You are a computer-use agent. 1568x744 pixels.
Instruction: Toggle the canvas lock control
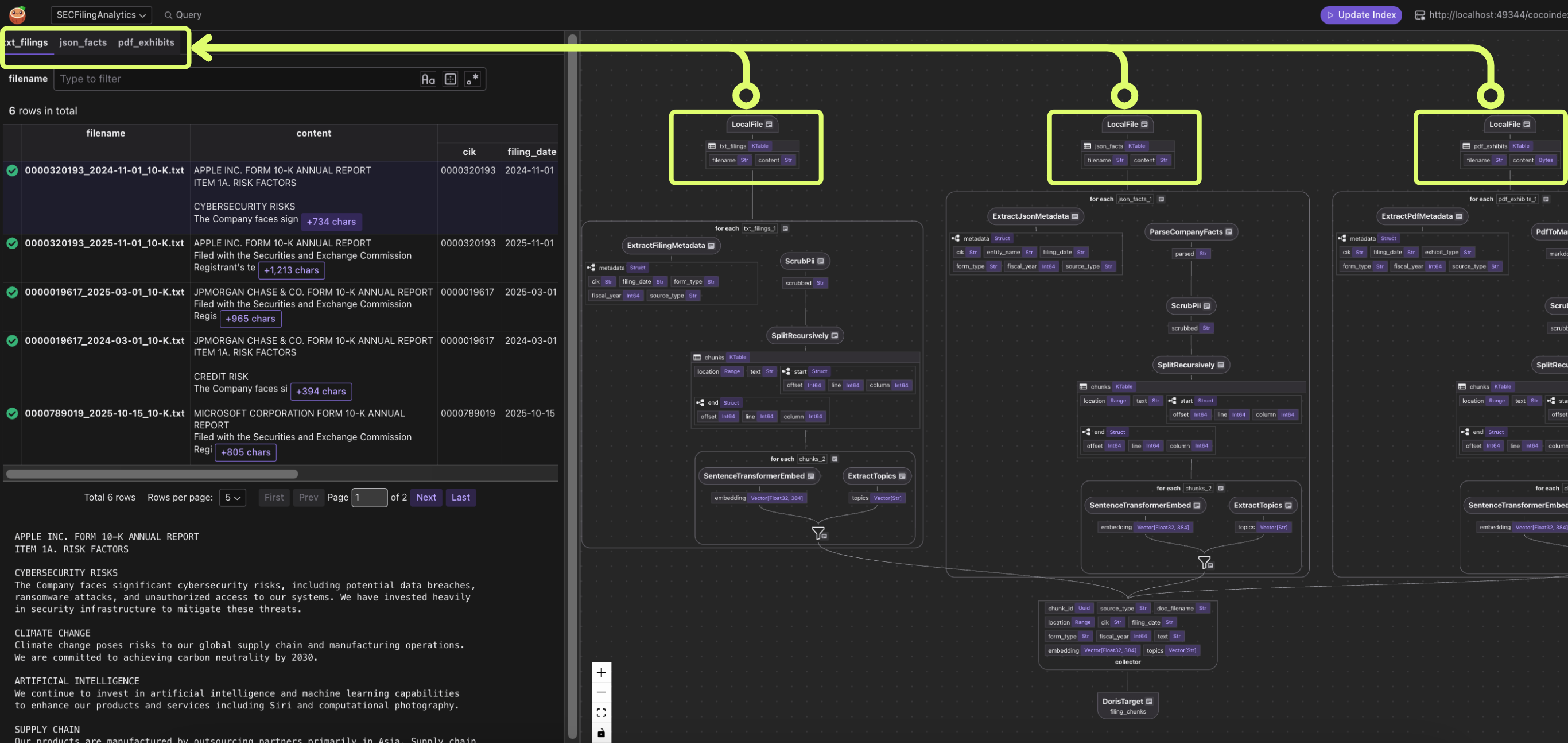(x=601, y=733)
